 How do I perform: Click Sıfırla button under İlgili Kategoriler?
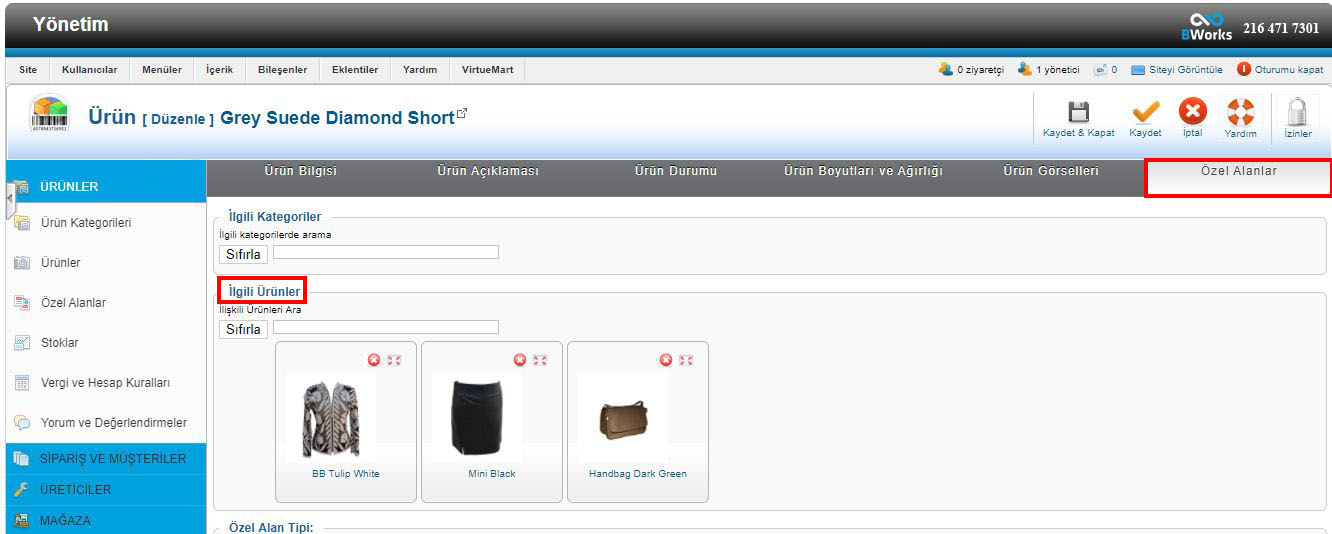point(243,254)
